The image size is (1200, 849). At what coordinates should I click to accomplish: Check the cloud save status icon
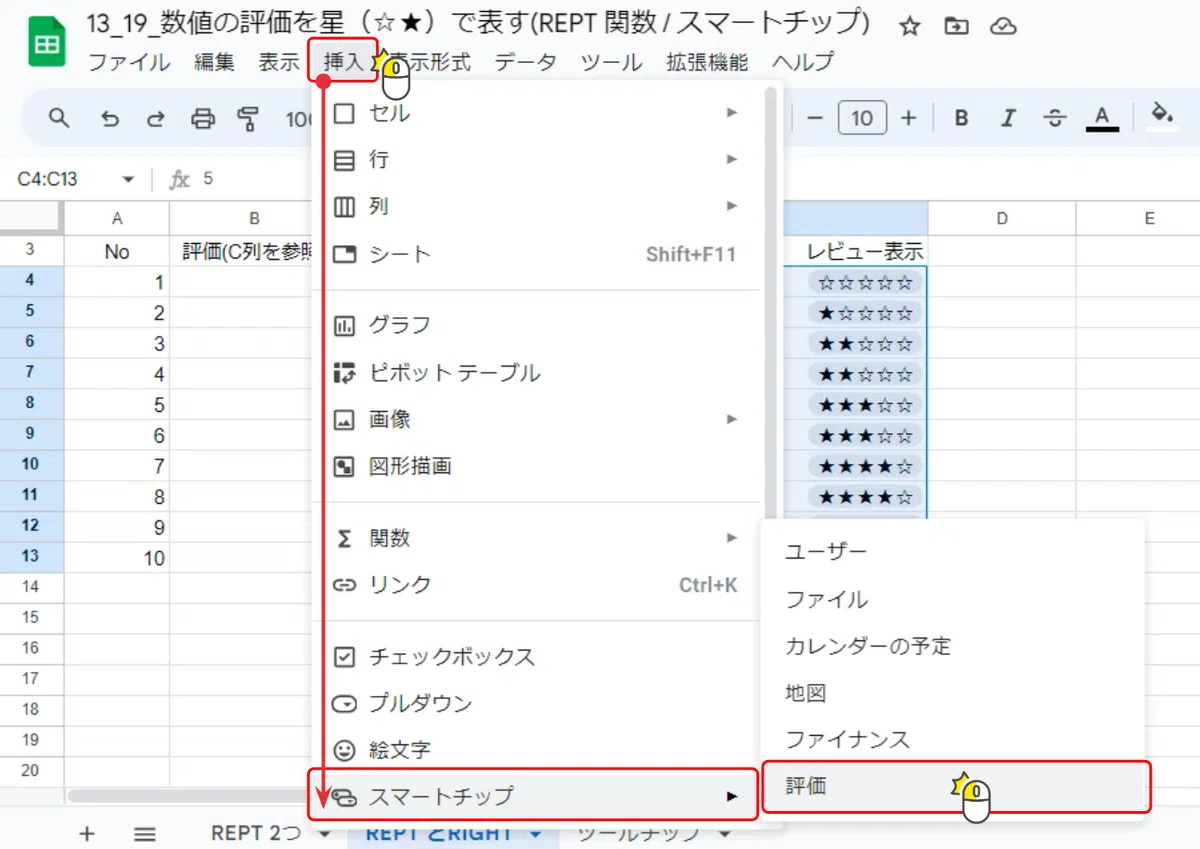[1002, 27]
